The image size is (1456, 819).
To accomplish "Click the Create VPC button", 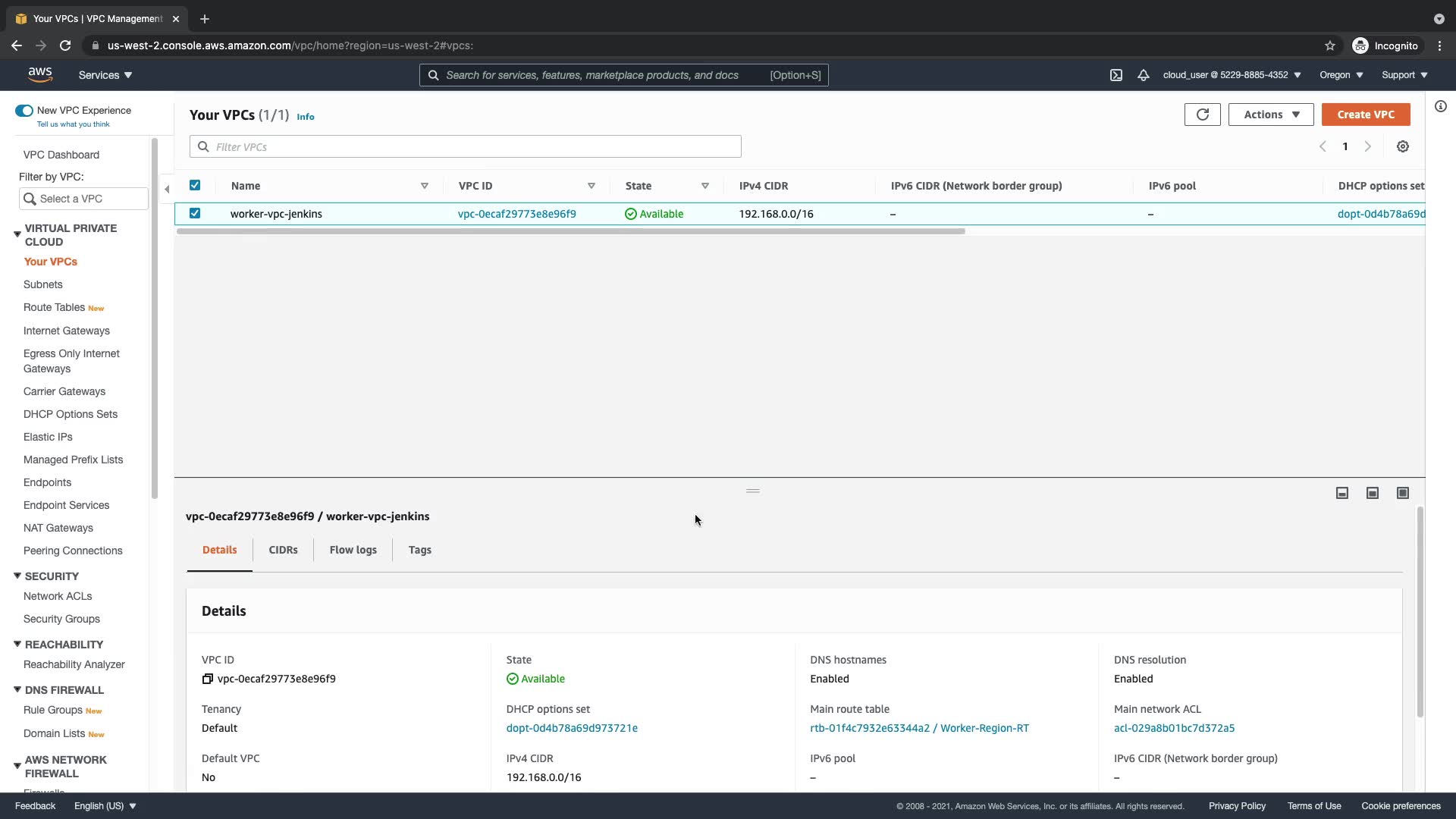I will click(x=1365, y=115).
